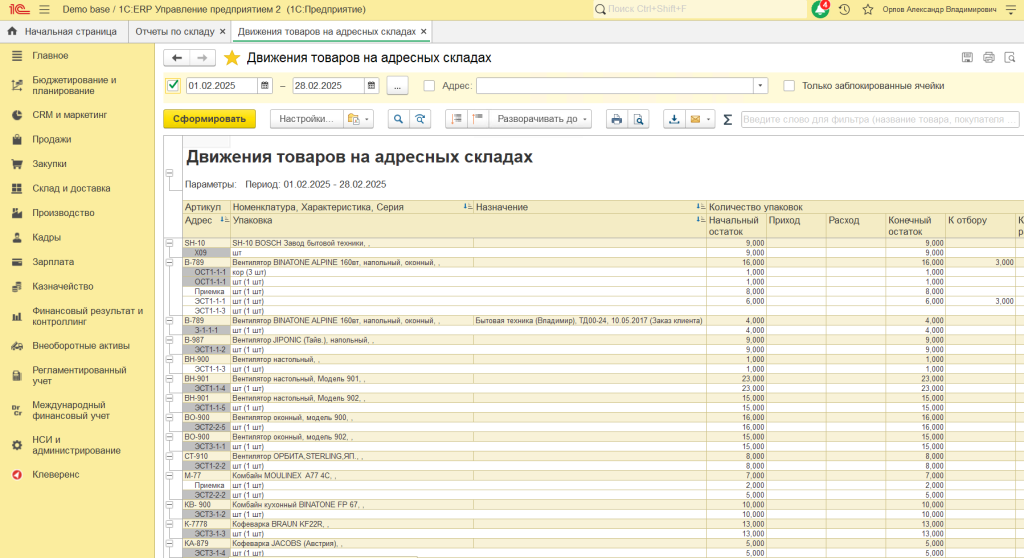Click the sum sigma icon
This screenshot has height=558, width=1024.
coord(728,120)
